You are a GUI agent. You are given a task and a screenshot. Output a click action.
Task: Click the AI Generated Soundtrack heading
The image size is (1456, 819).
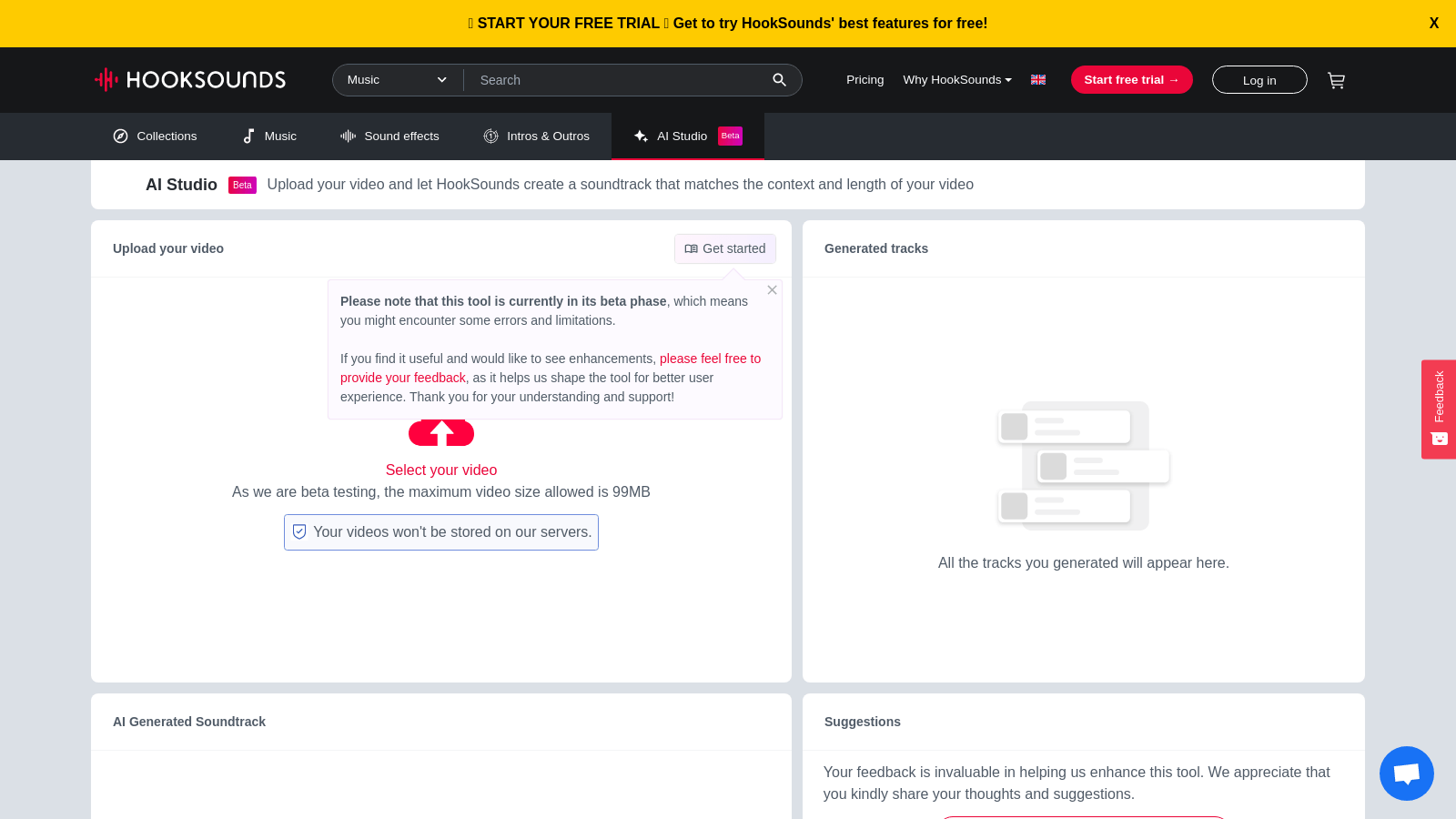(x=189, y=722)
